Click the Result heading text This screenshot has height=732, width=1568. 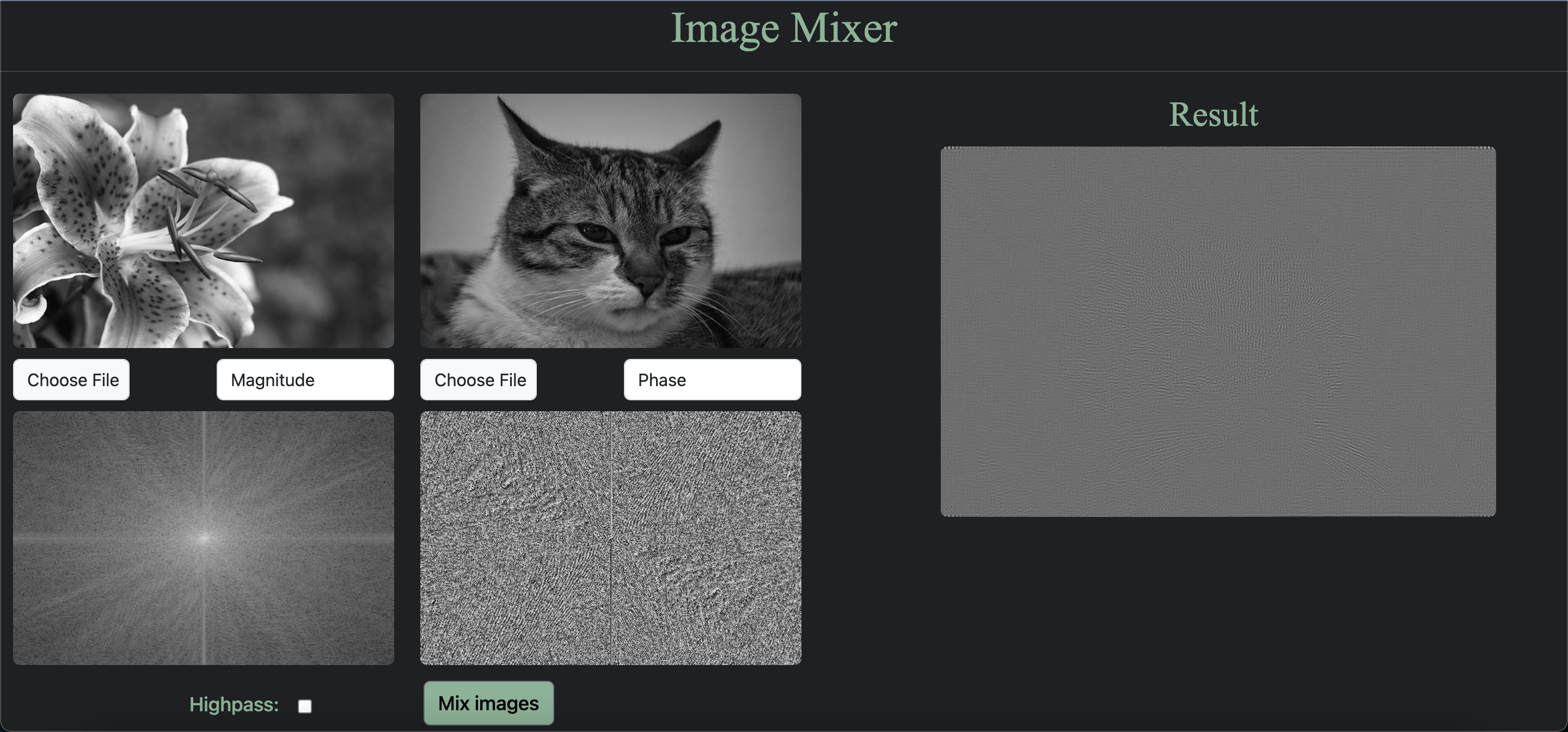pos(1213,114)
